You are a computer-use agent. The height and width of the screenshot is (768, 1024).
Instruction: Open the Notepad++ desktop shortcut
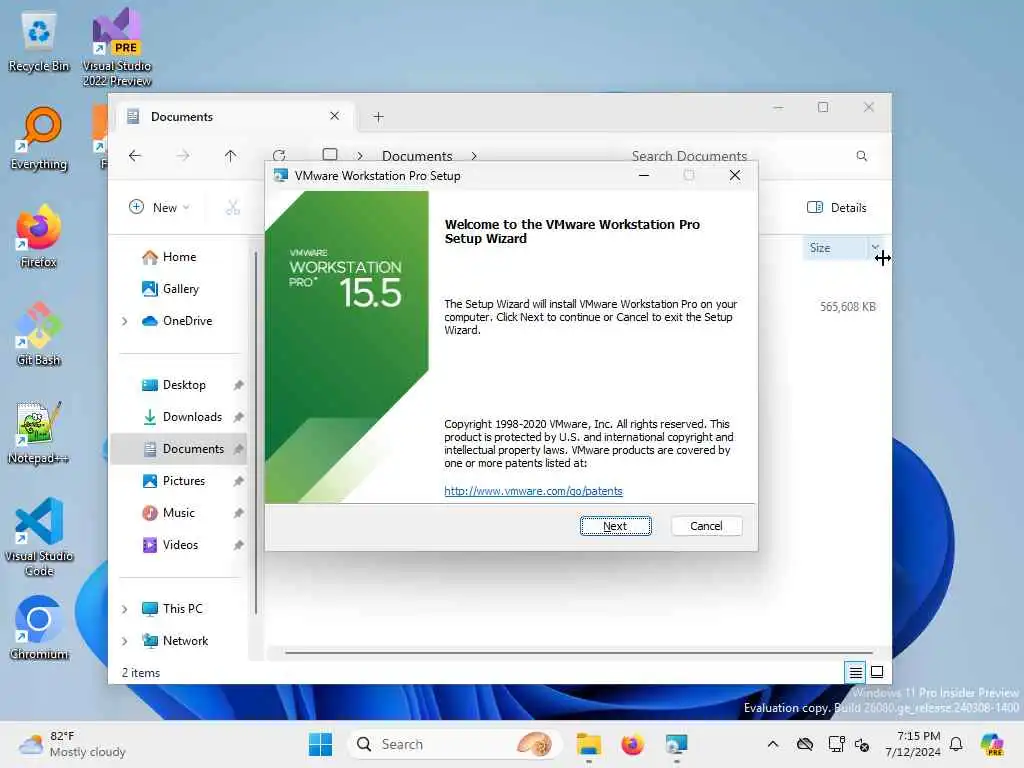(39, 432)
